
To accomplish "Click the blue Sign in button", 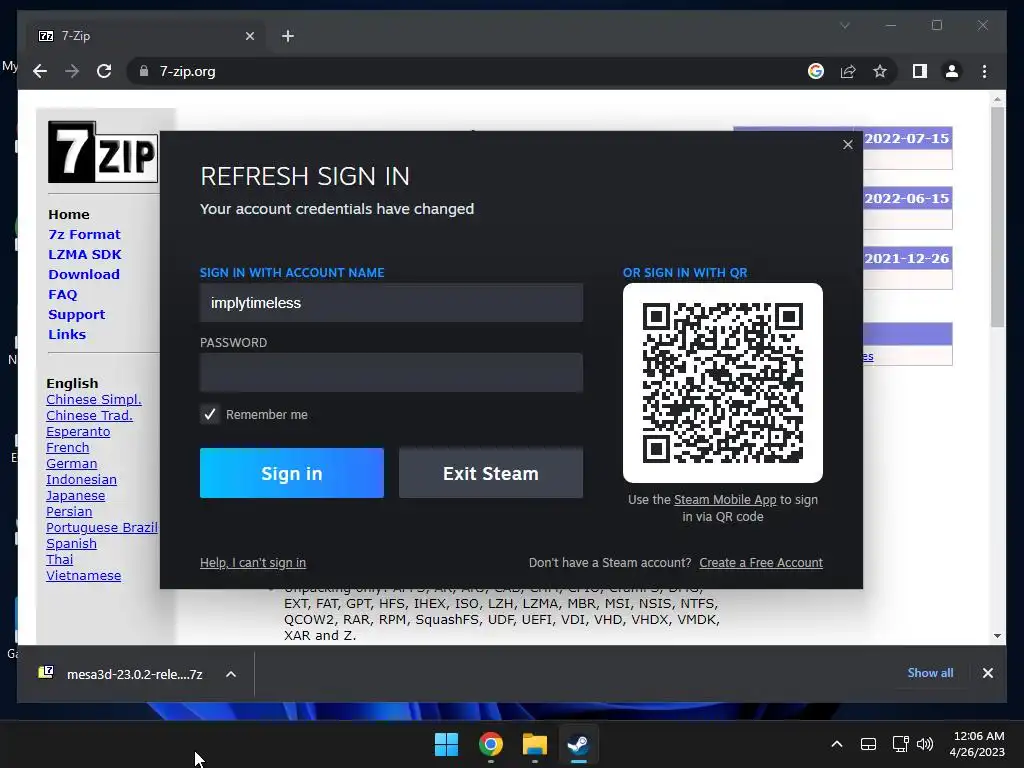I will (292, 473).
